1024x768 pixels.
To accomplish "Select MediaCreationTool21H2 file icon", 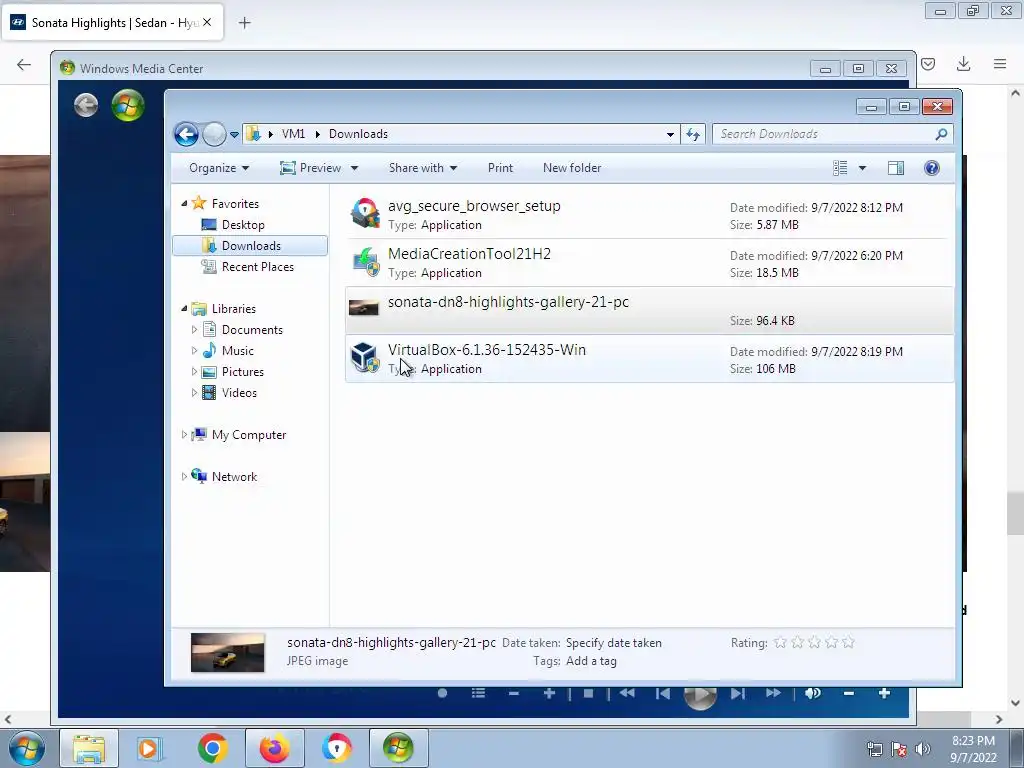I will tap(365, 261).
